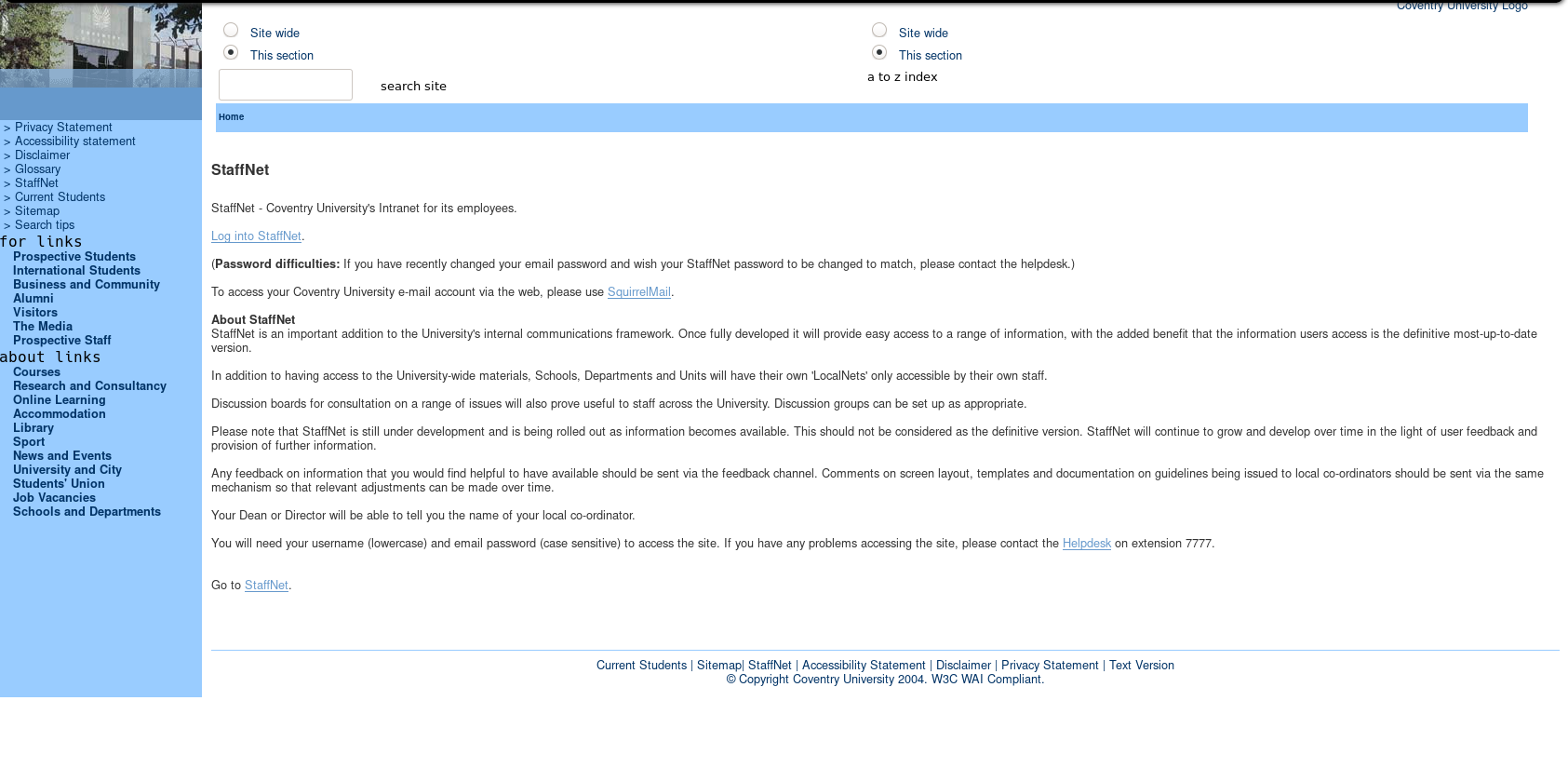Open Search tips in sidebar
This screenshot has height=768, width=1568.
click(45, 225)
